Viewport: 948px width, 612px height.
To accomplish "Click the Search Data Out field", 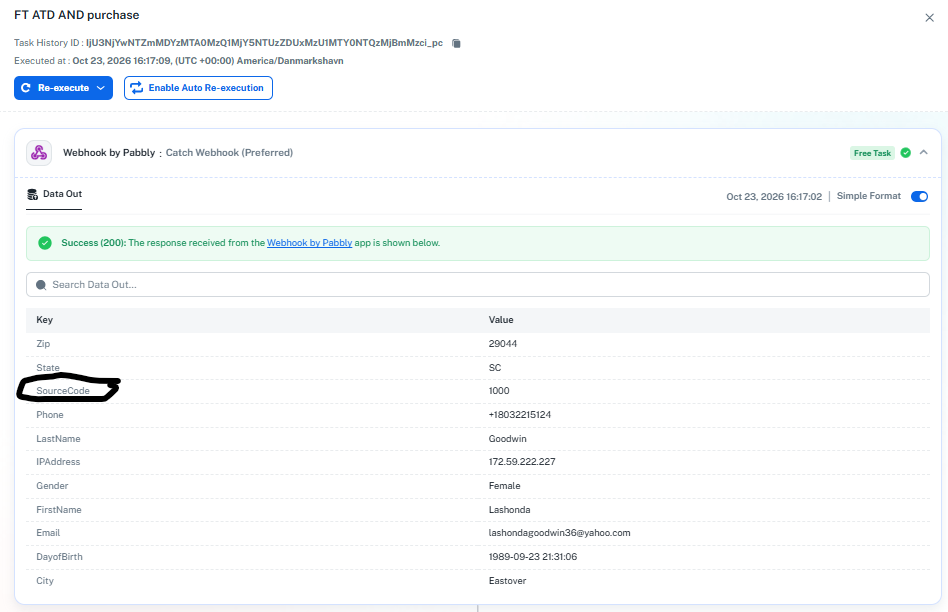I will pos(478,284).
